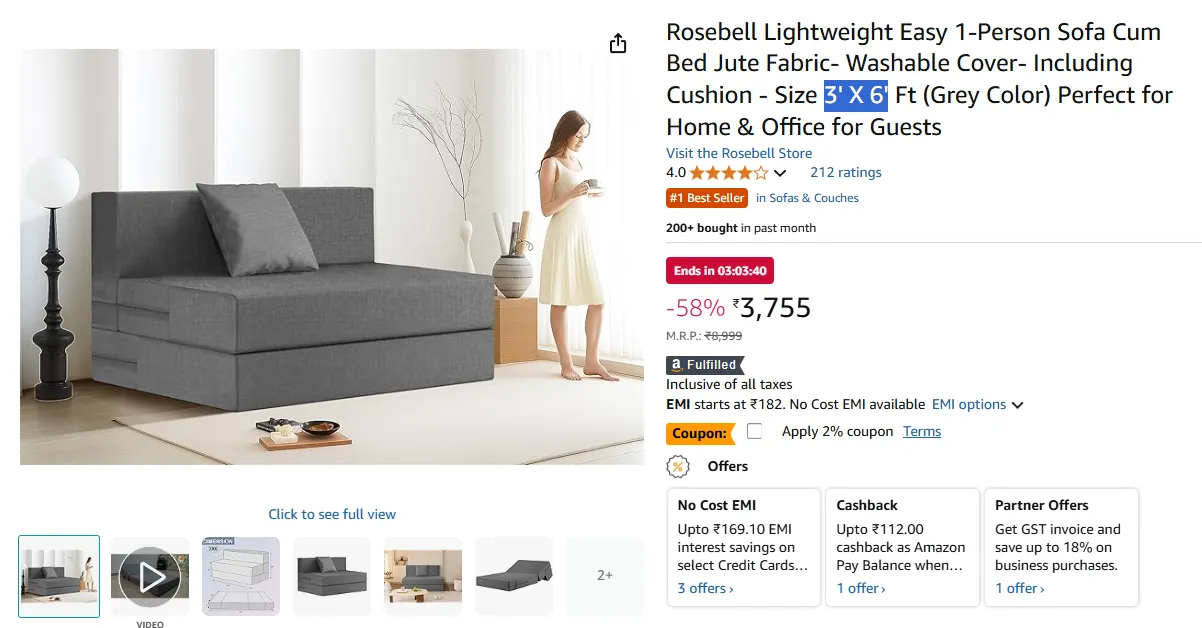Click main product image for full view
This screenshot has height=628, width=1202.
[332, 257]
